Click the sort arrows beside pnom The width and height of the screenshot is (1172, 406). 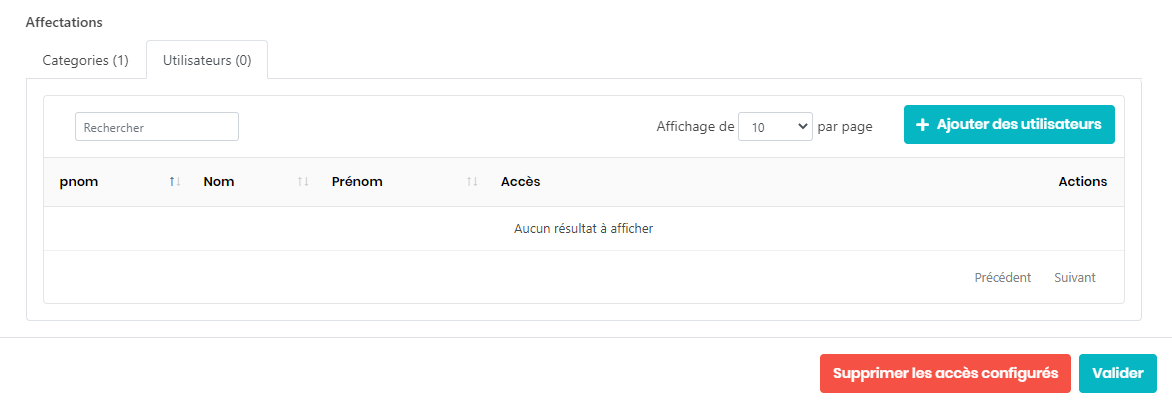(x=175, y=182)
